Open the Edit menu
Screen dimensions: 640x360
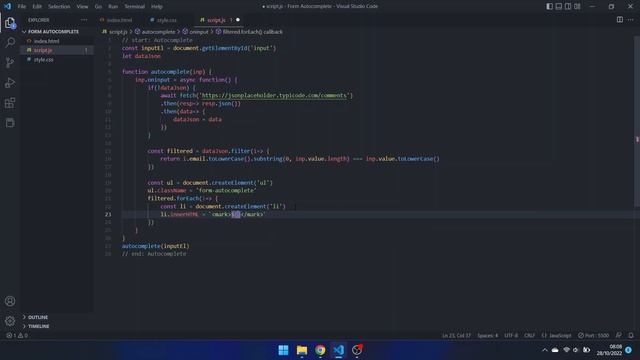pyautogui.click(x=37, y=7)
